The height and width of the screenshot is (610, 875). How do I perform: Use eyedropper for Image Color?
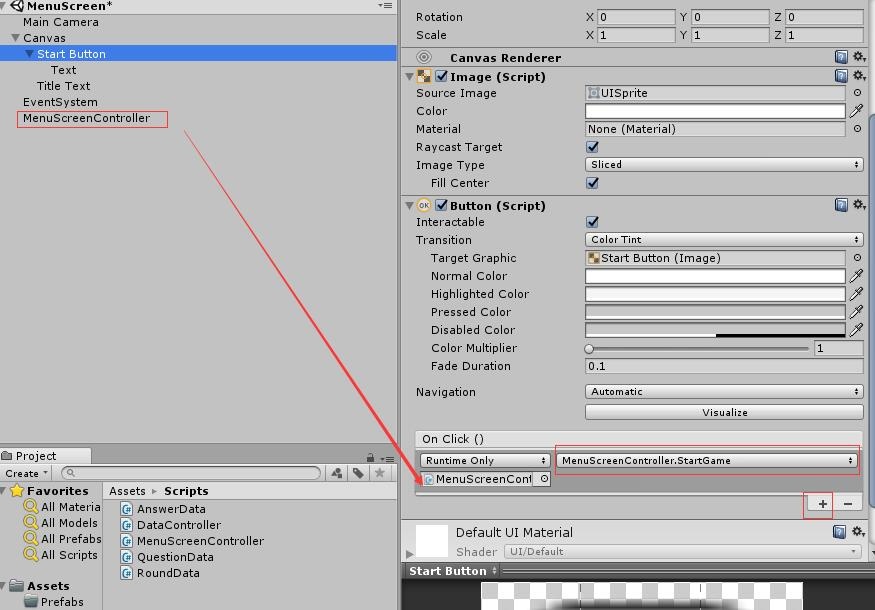pos(856,111)
